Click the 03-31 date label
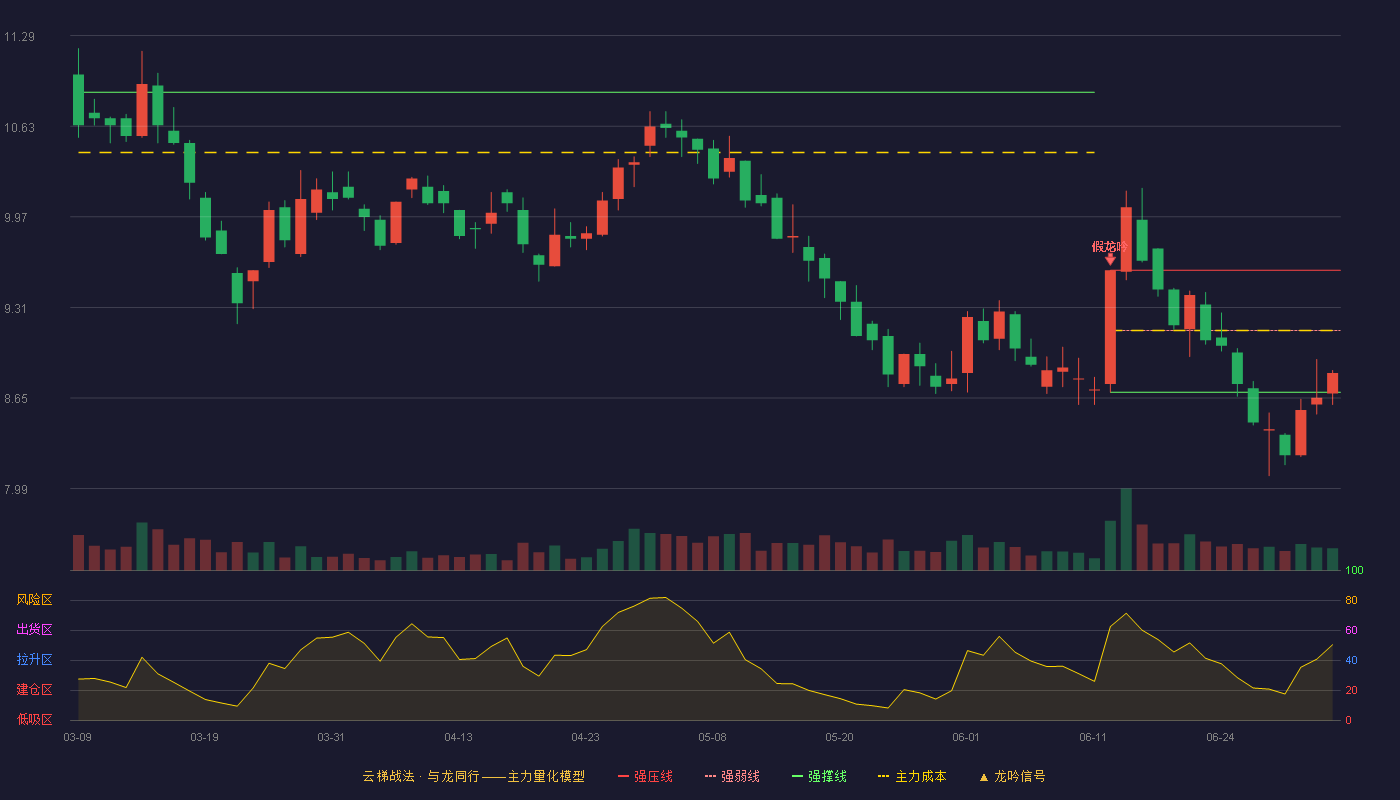Viewport: 1400px width, 800px height. (331, 737)
